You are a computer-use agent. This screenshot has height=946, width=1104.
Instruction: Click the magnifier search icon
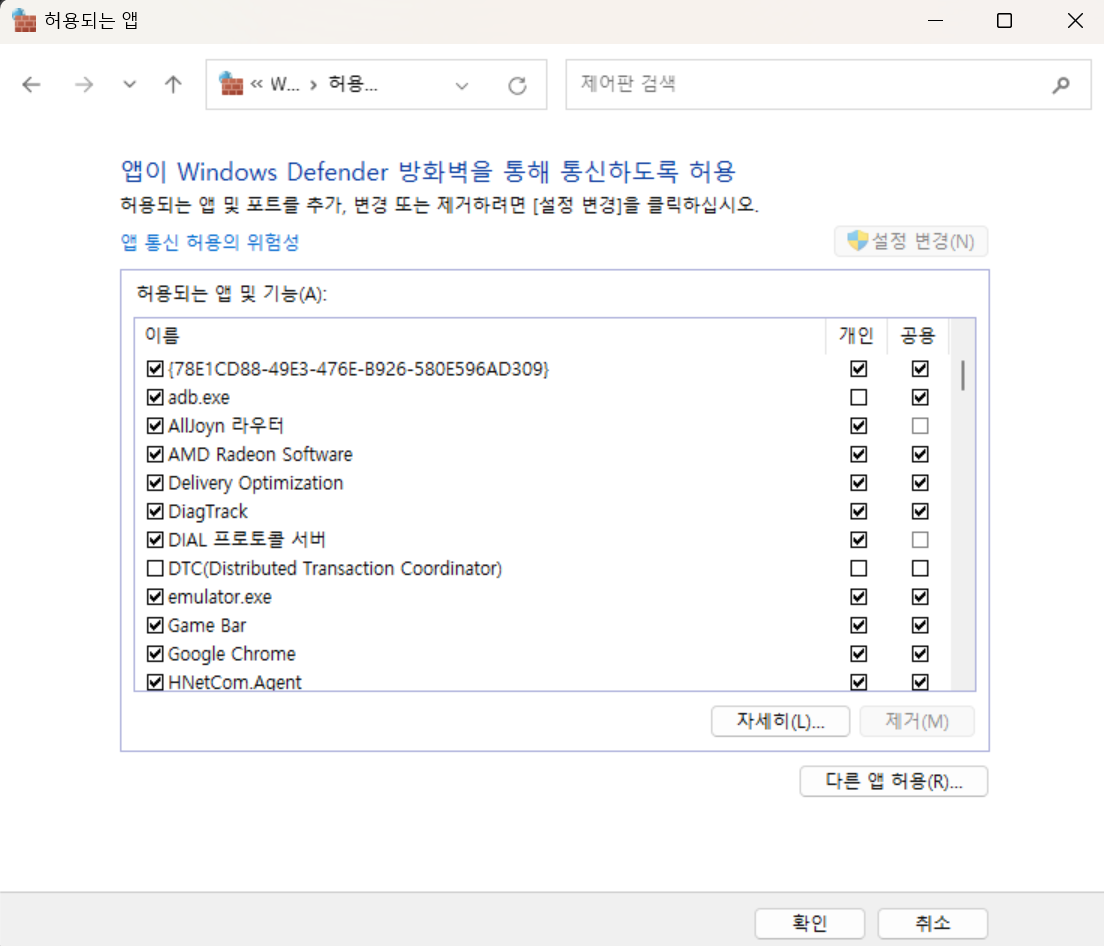(x=1061, y=85)
